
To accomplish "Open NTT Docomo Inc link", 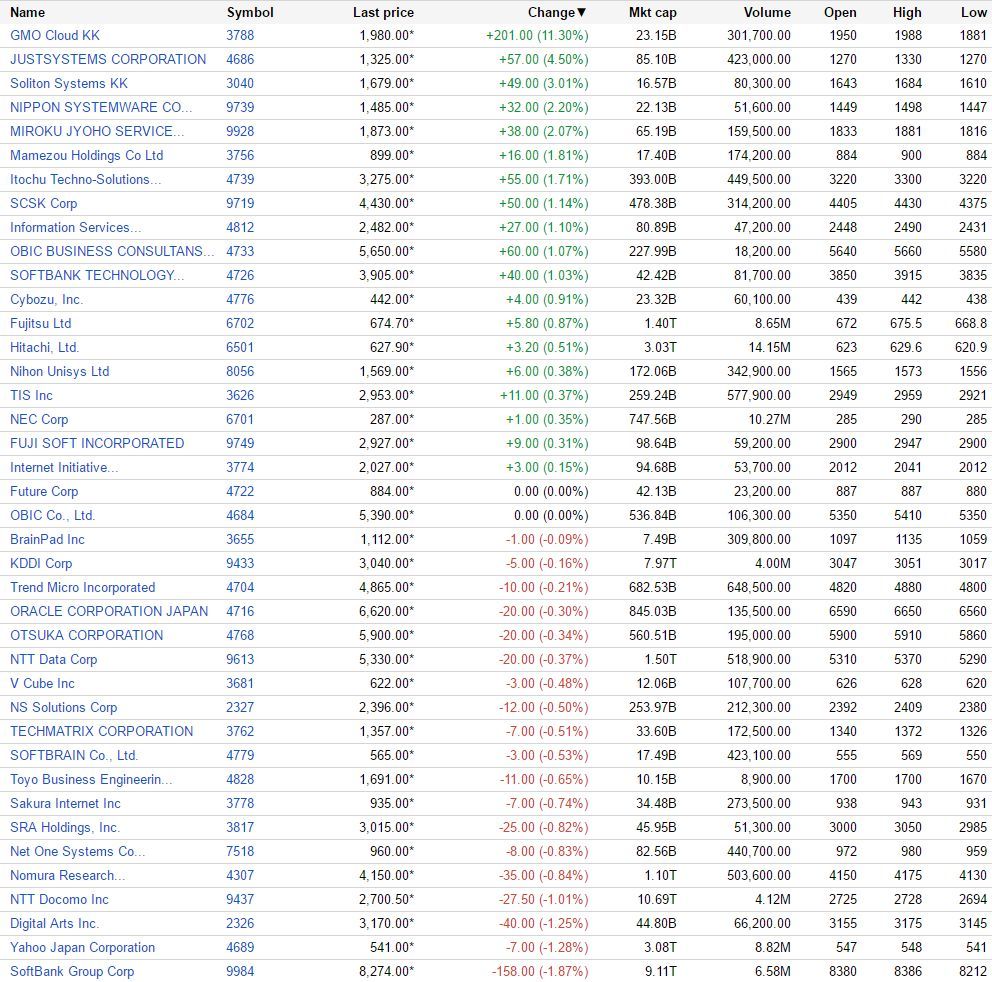I will click(59, 901).
